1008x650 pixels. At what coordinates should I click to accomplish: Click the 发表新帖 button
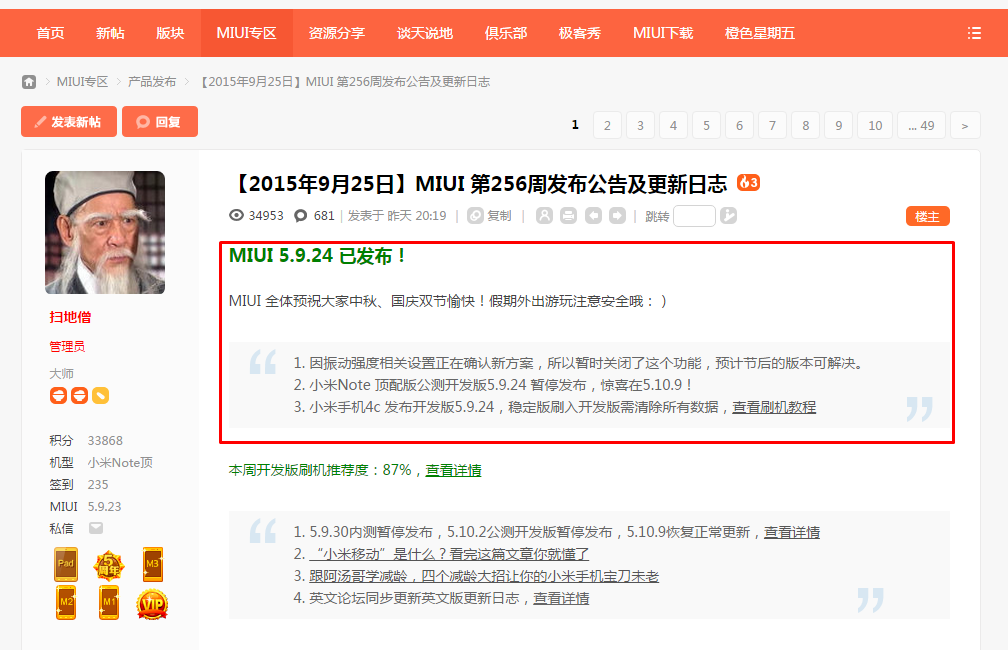(x=69, y=122)
